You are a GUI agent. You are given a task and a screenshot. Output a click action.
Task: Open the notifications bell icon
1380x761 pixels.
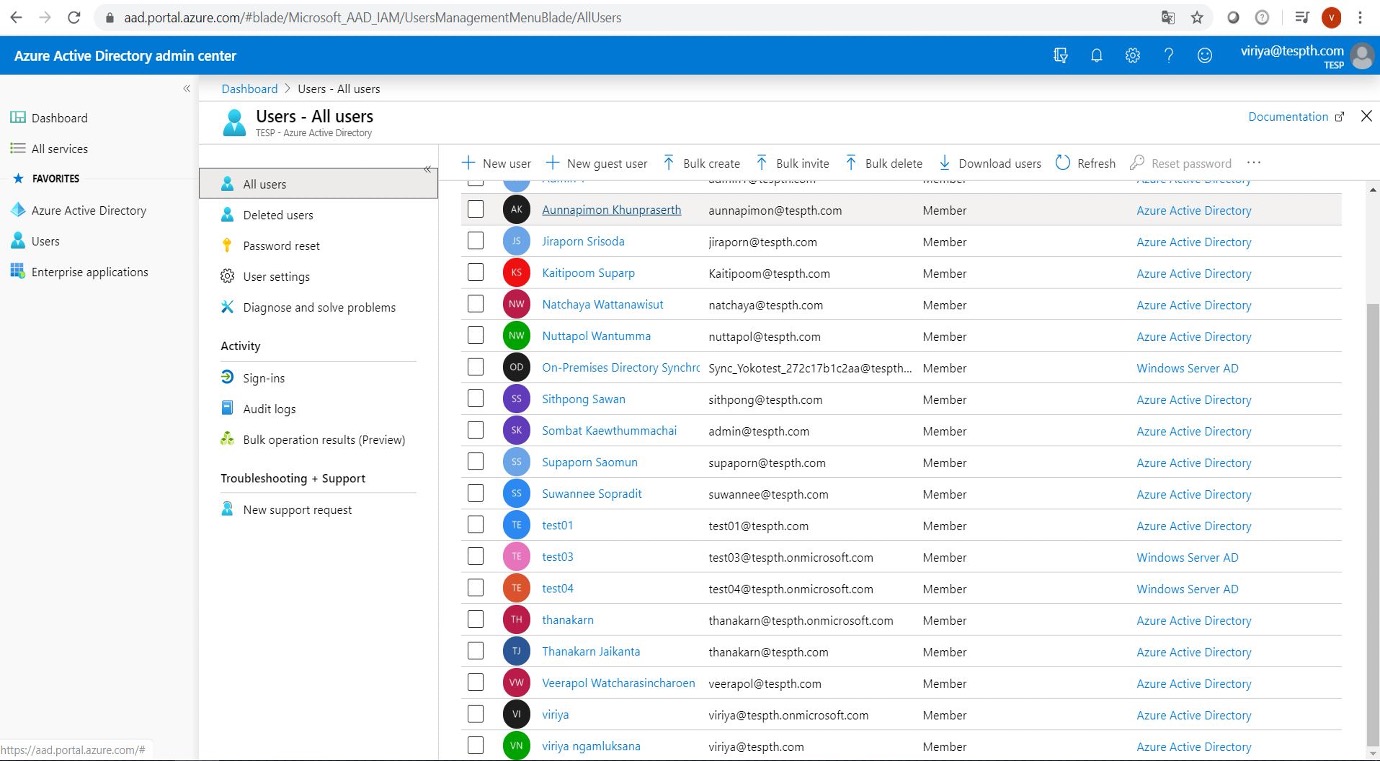(1096, 56)
